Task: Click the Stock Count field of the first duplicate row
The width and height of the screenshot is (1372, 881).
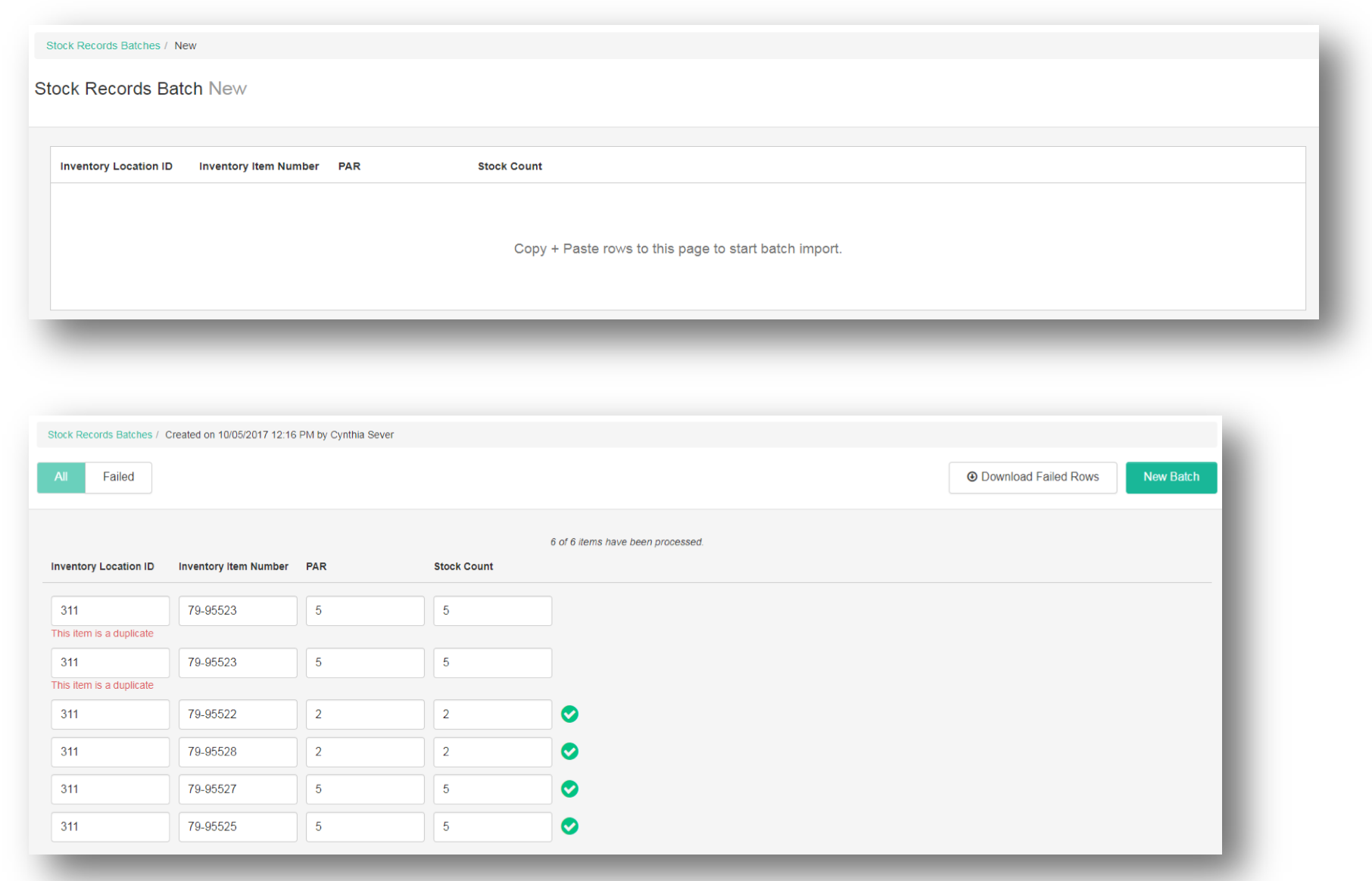Action: coord(492,610)
